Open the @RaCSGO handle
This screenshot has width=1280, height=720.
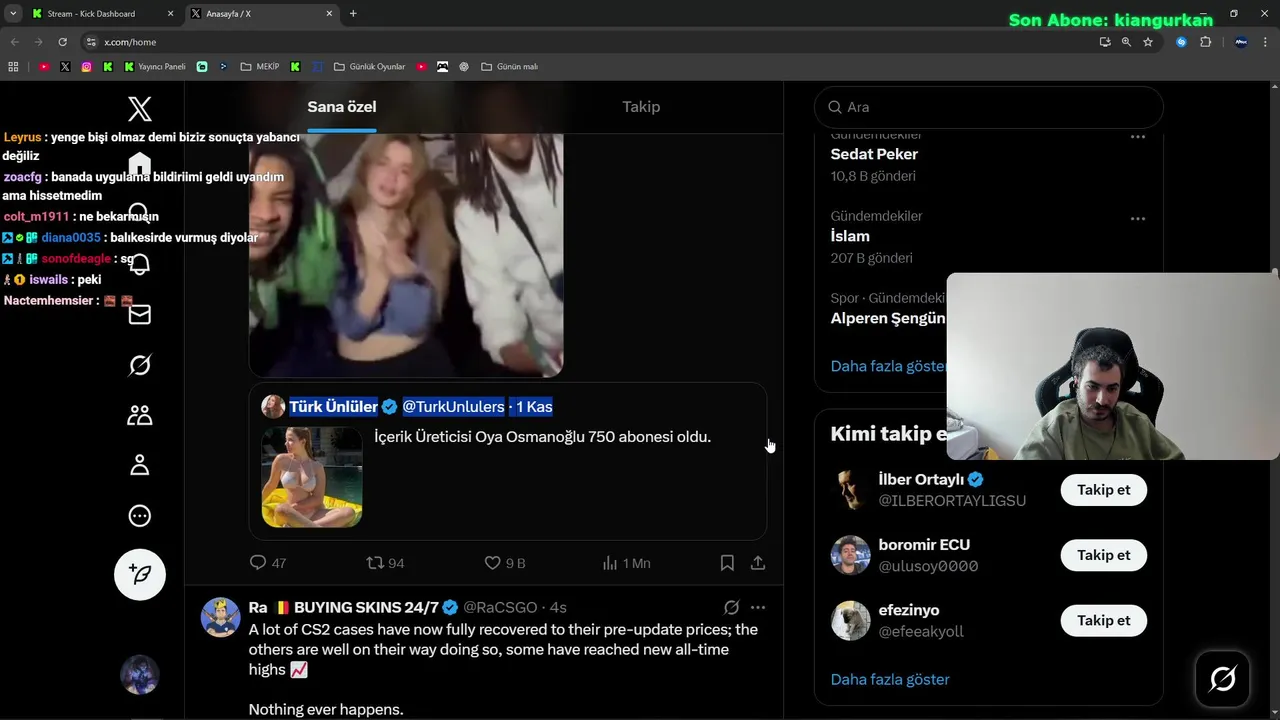click(500, 607)
